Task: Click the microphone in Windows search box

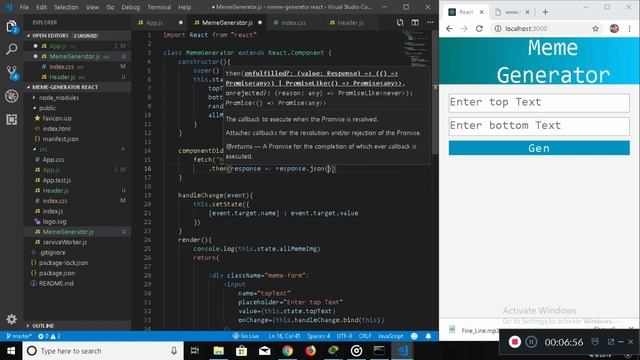Action: (x=174, y=351)
